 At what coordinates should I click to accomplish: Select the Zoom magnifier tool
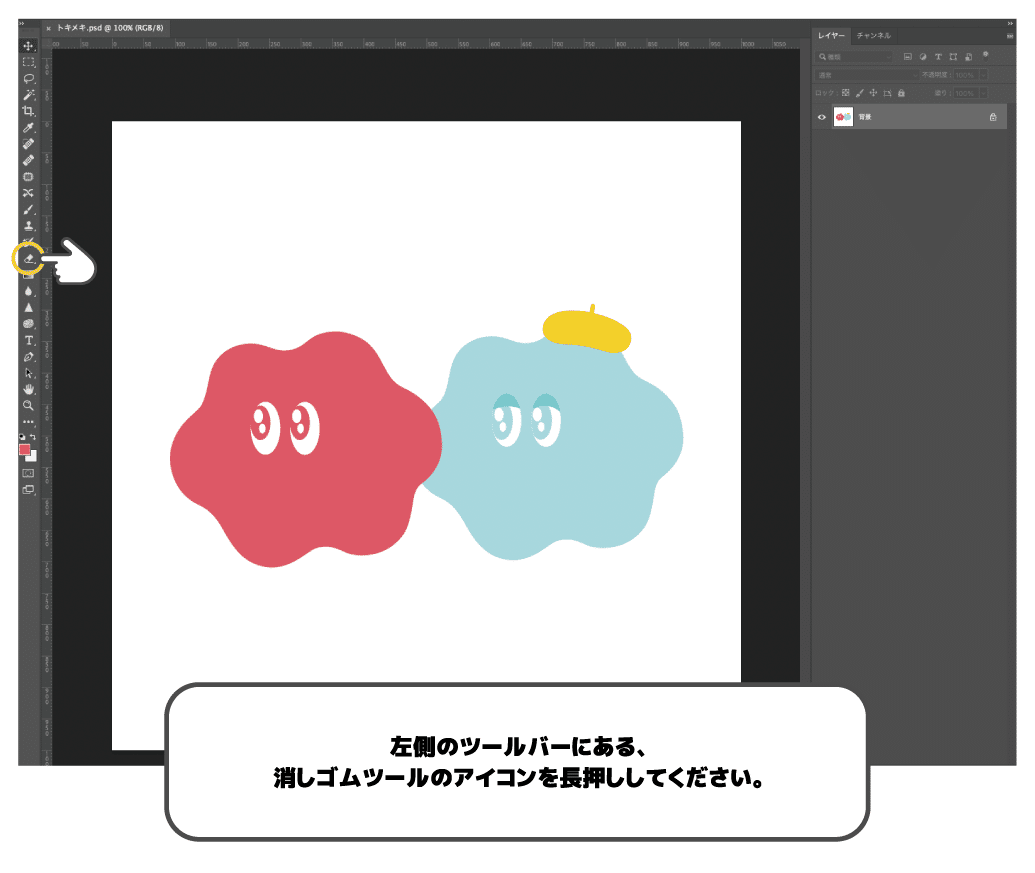(28, 405)
